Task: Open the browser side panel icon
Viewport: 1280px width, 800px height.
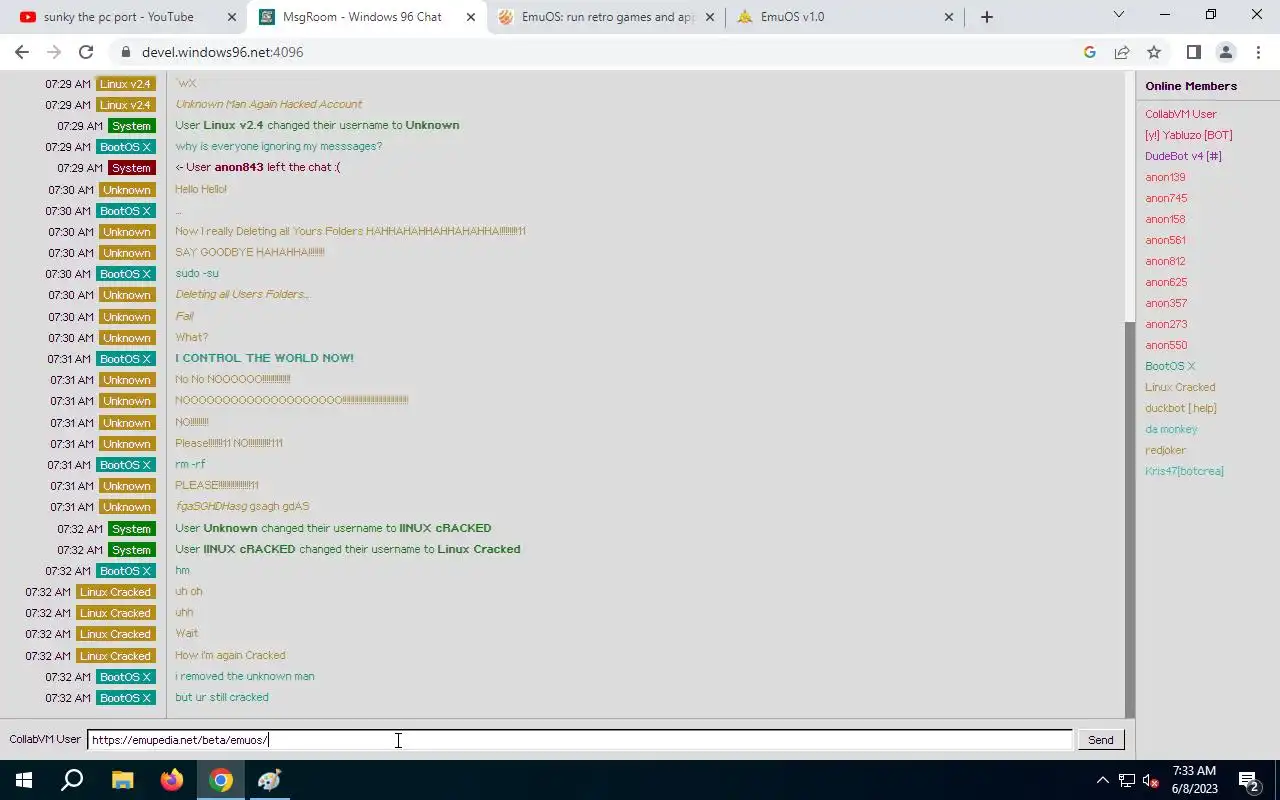Action: click(1194, 52)
